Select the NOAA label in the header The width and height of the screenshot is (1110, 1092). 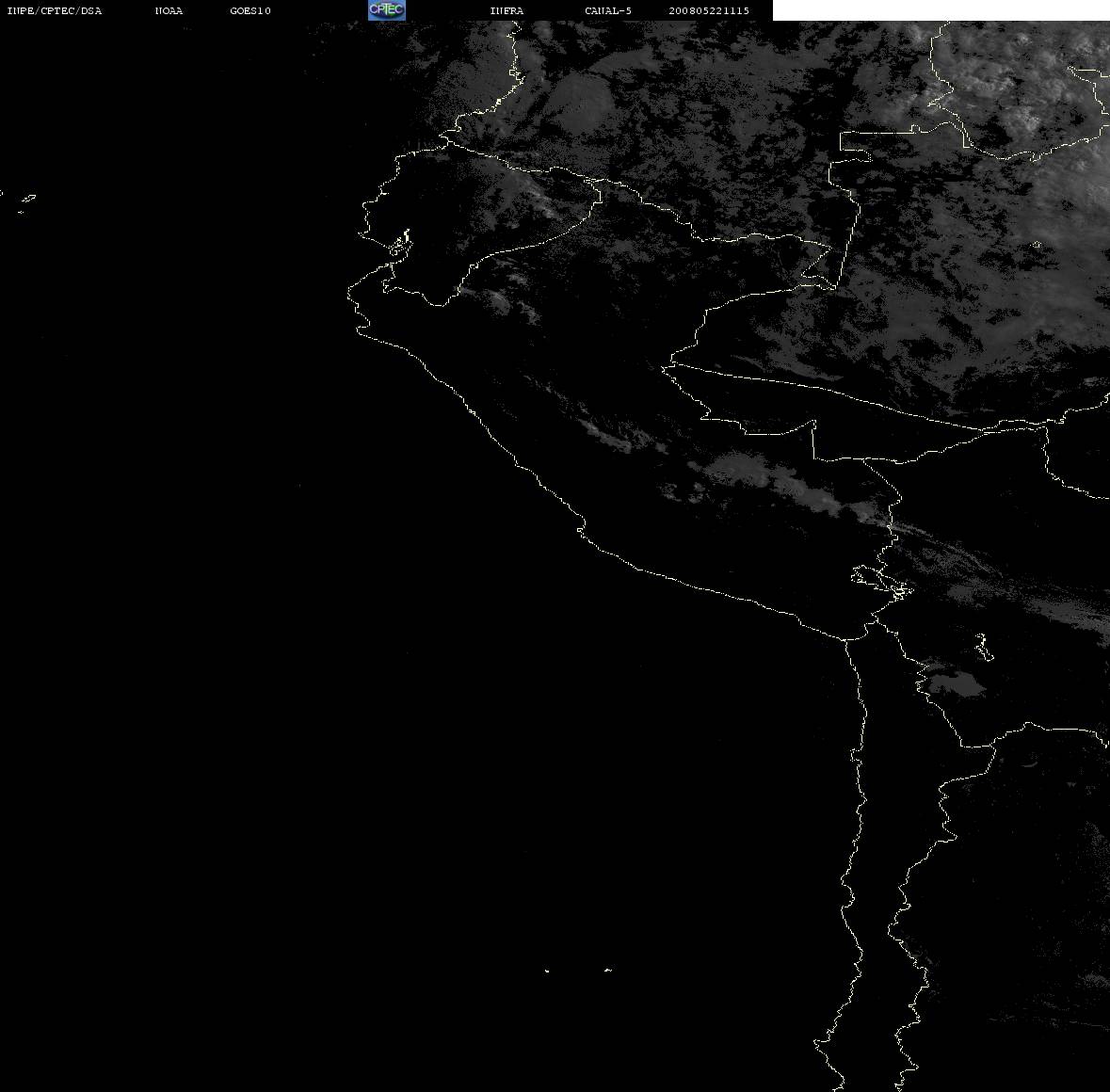169,10
